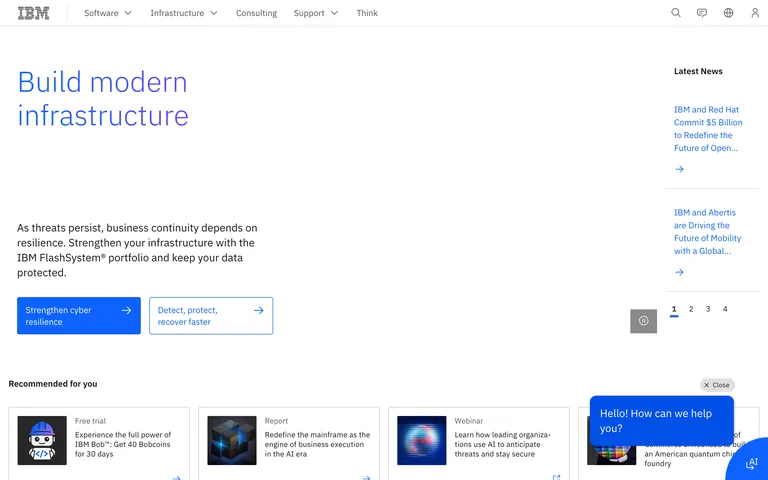Click arrow under IBM and Abertis news

pos(679,272)
